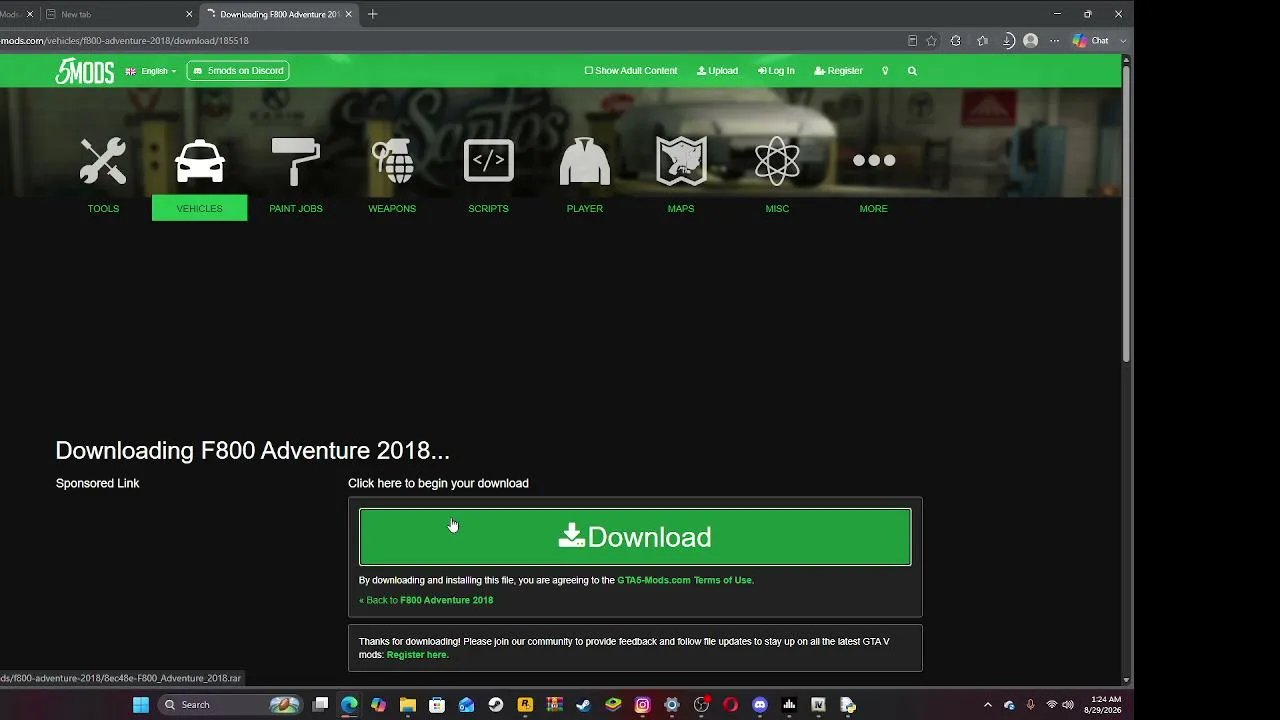Click the Weapons category label

point(392,209)
